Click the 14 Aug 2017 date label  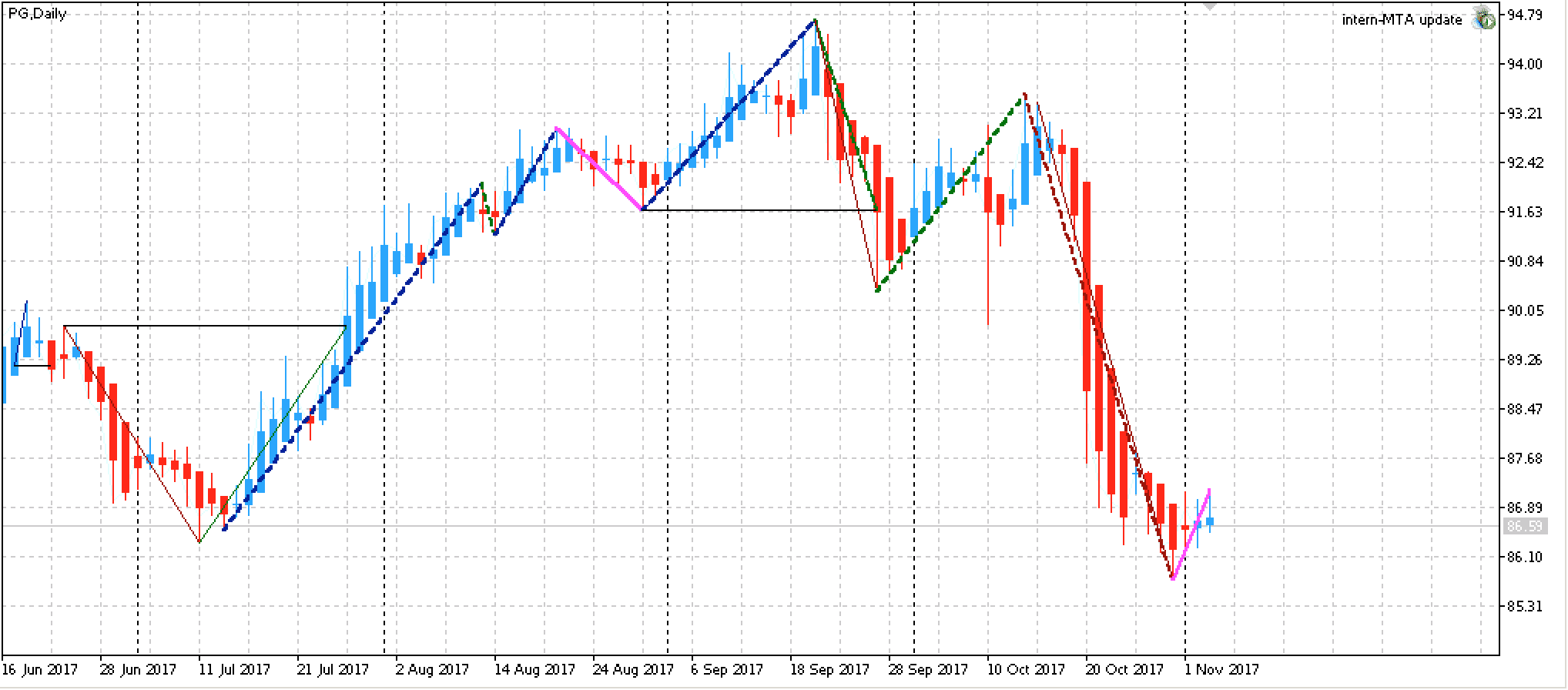(534, 669)
